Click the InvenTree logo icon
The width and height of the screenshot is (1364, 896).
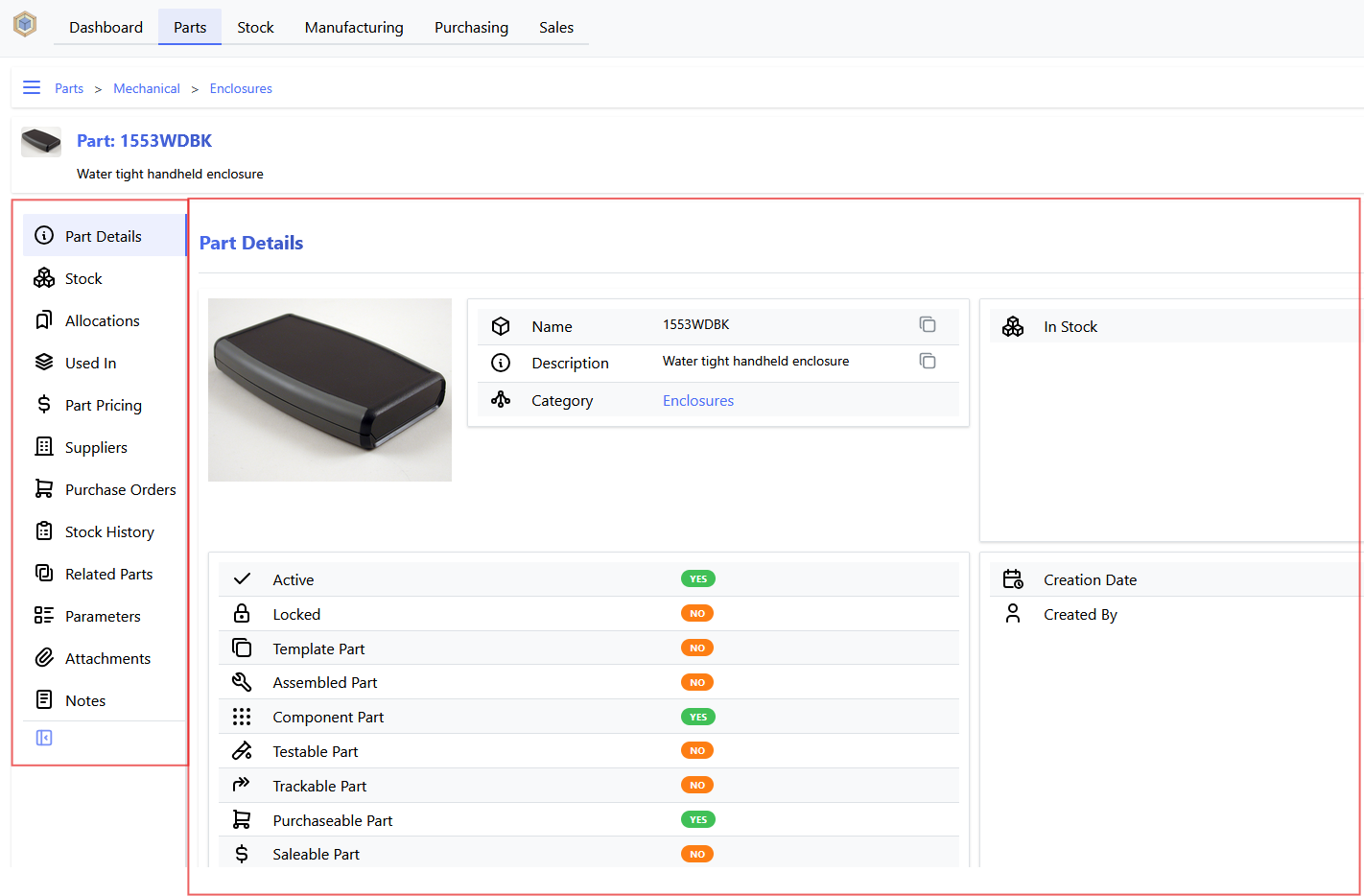point(25,24)
